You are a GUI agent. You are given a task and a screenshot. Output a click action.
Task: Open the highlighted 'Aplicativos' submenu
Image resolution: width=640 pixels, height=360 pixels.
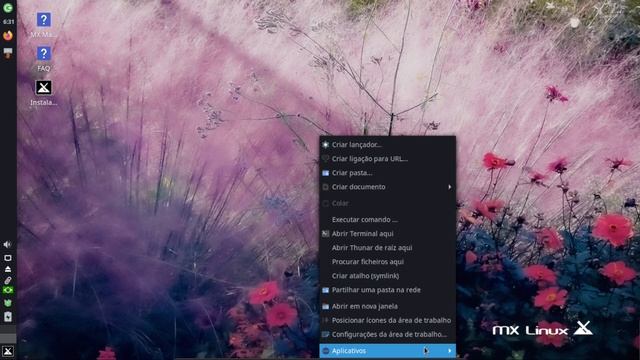(387, 351)
